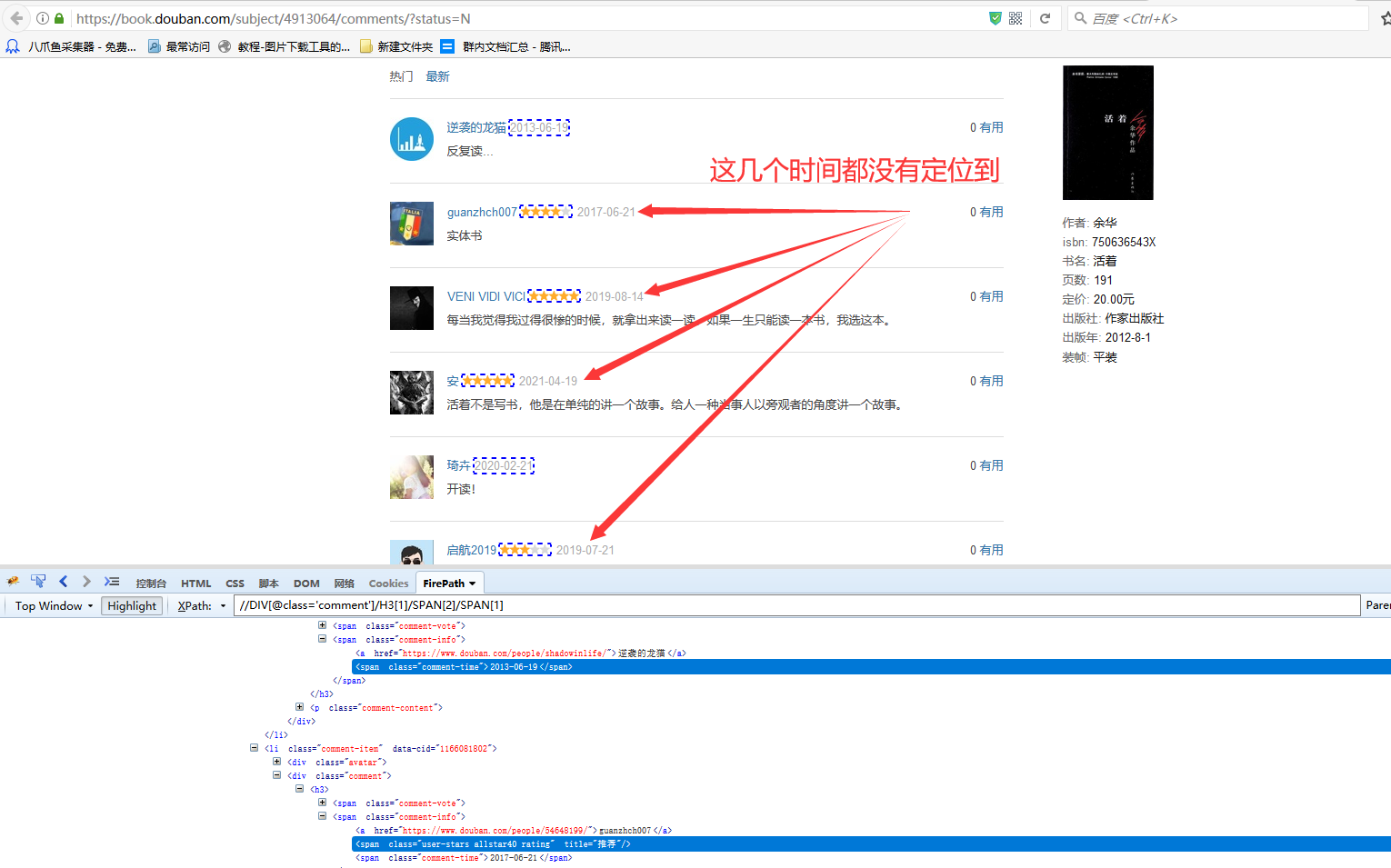
Task: Open 教程-图片下载工具 bookmark
Action: click(285, 46)
